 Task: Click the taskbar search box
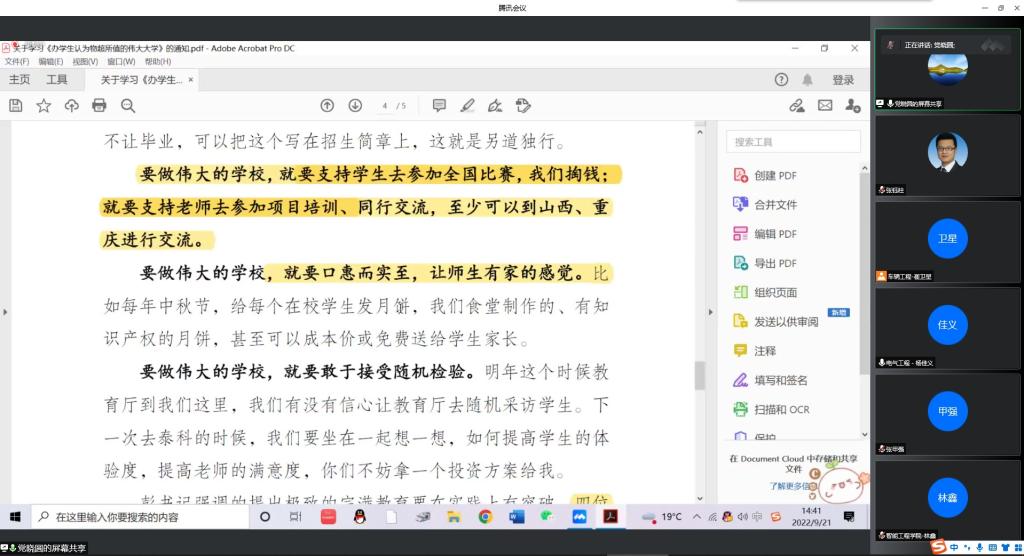(140, 517)
